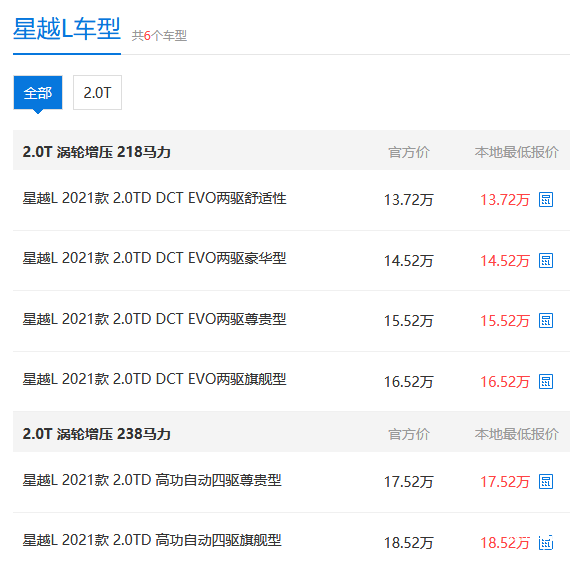Click red local price 14.52万
This screenshot has width=570, height=568.
tap(505, 261)
